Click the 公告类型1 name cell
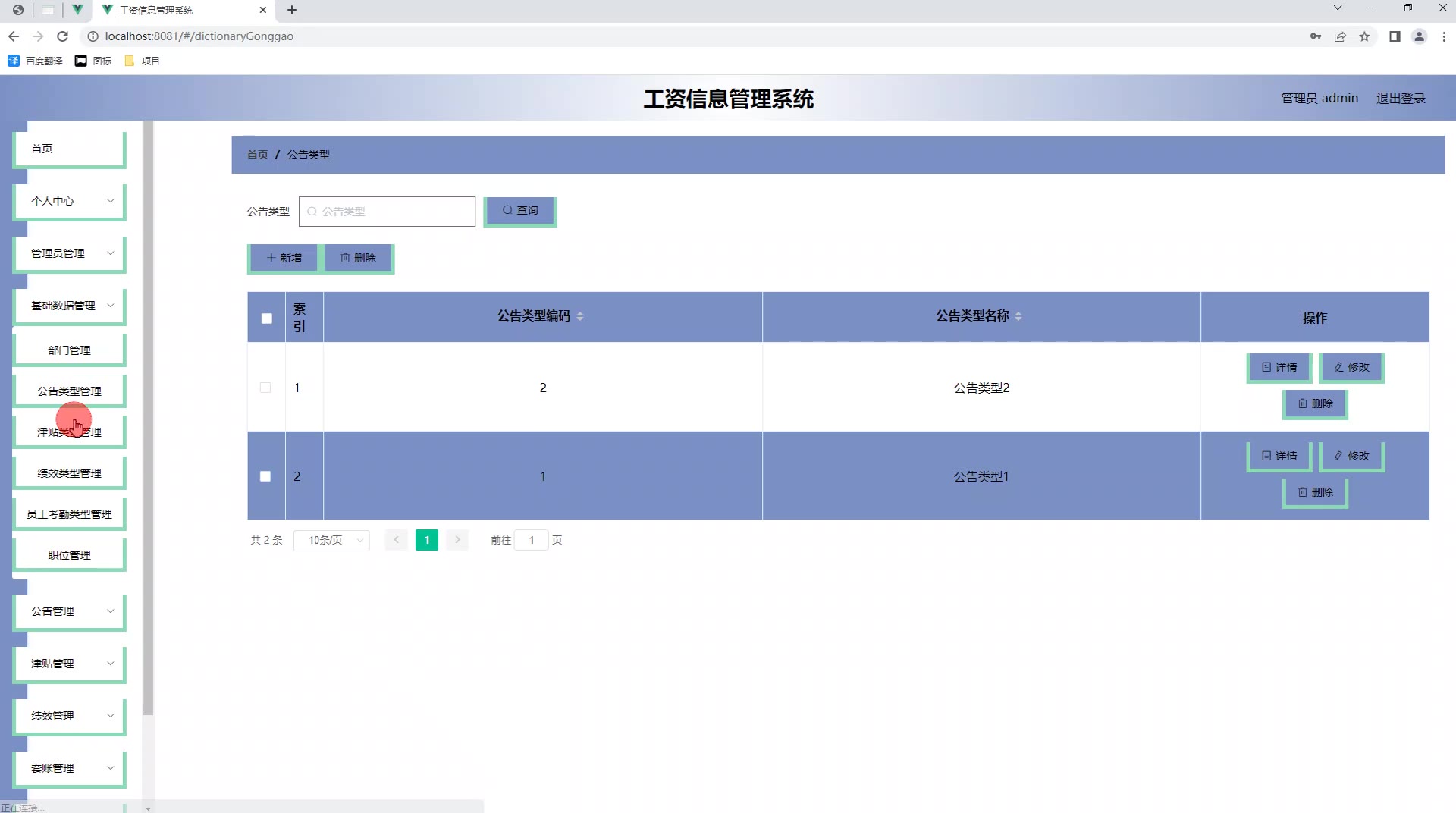Viewport: 1456px width, 813px height. point(981,476)
